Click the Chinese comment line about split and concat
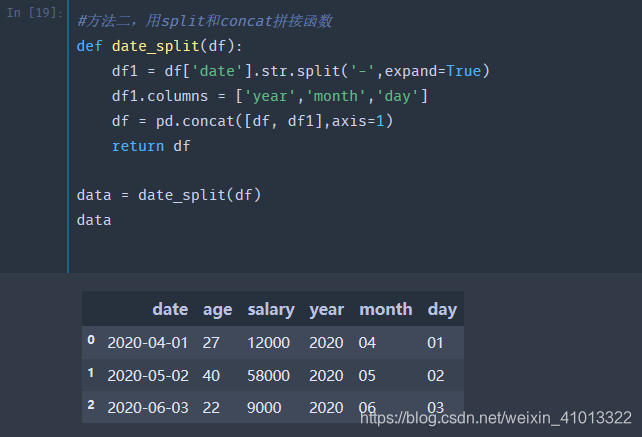 point(204,21)
